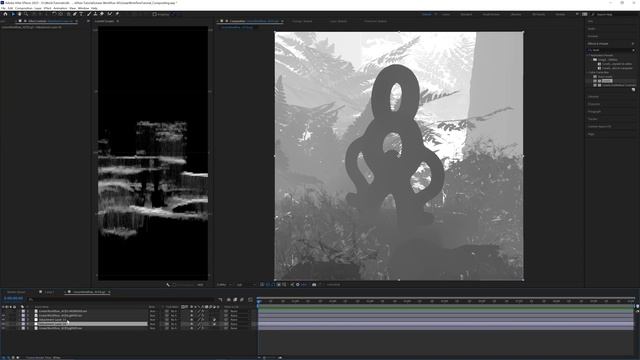Viewport: 640px width, 360px height.
Task: Select the Selection arrow tool
Action: coord(13,14)
